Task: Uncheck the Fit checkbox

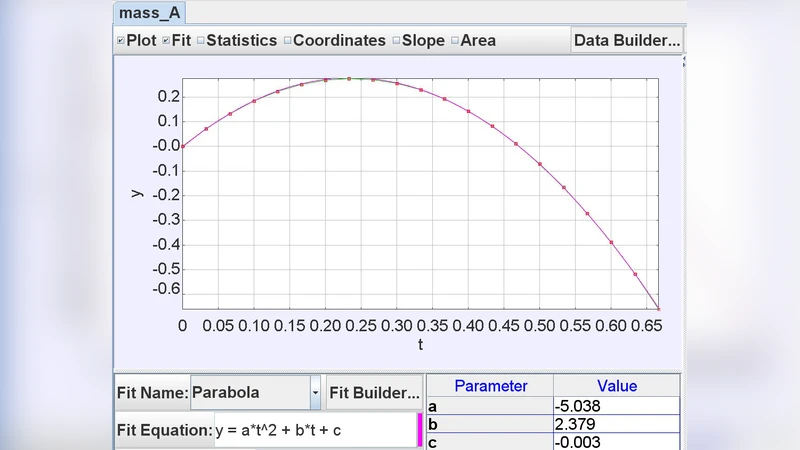Action: coord(166,41)
